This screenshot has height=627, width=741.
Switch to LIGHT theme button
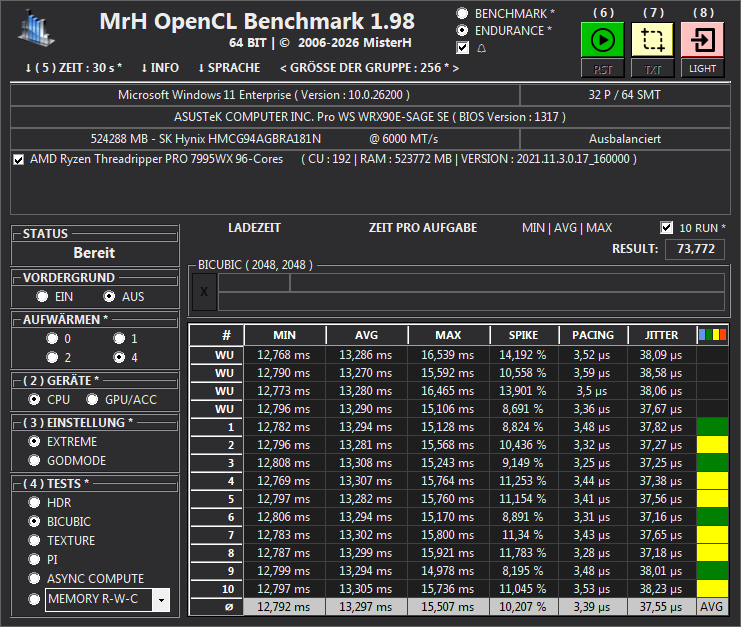pos(702,69)
